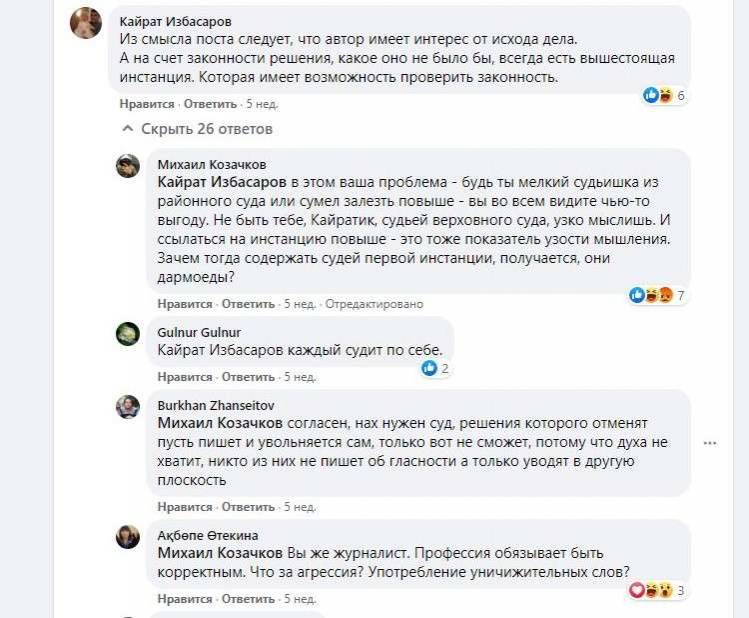View reactions on Кайрат Избасаров's comment
This screenshot has width=749, height=618.
(665, 96)
